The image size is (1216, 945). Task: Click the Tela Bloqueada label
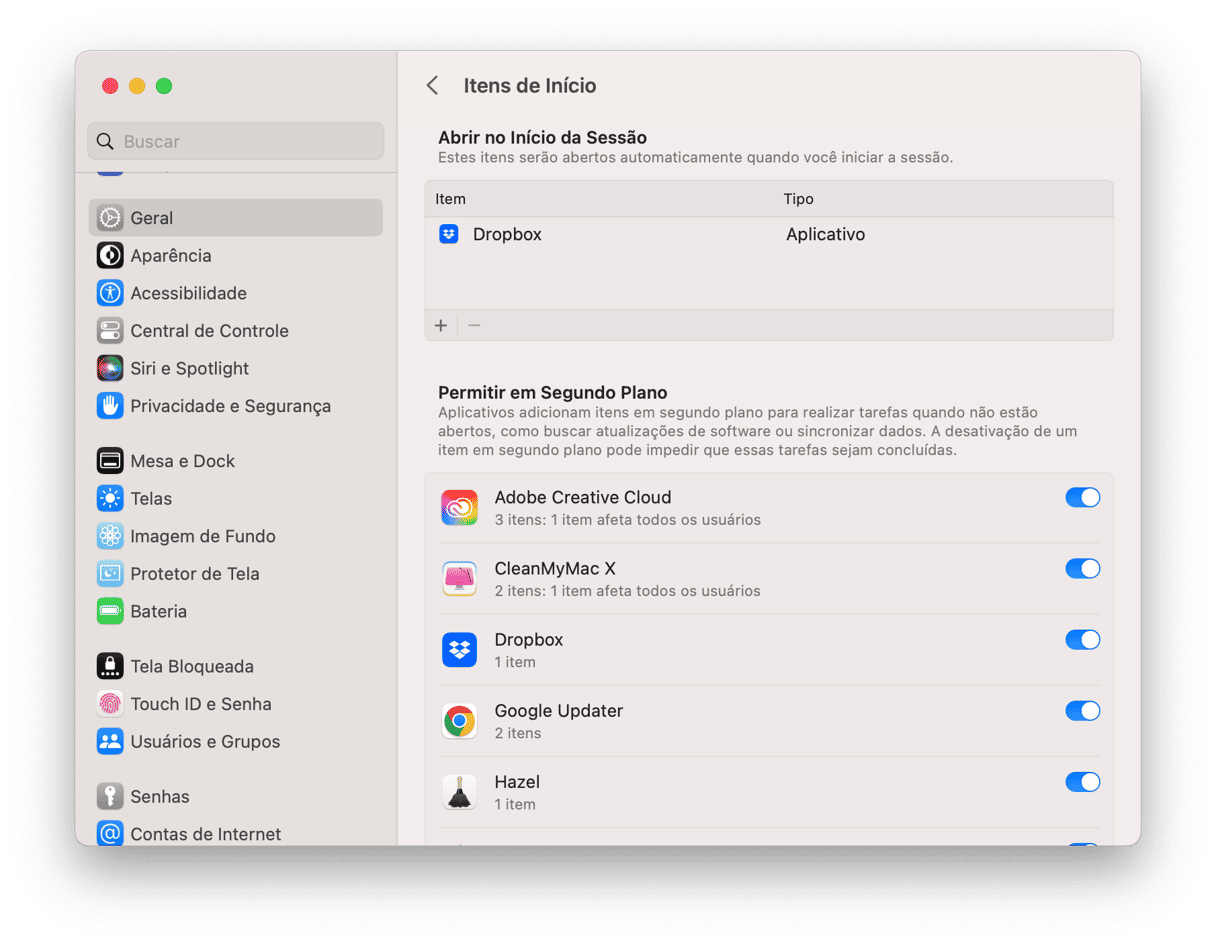[x=192, y=666]
